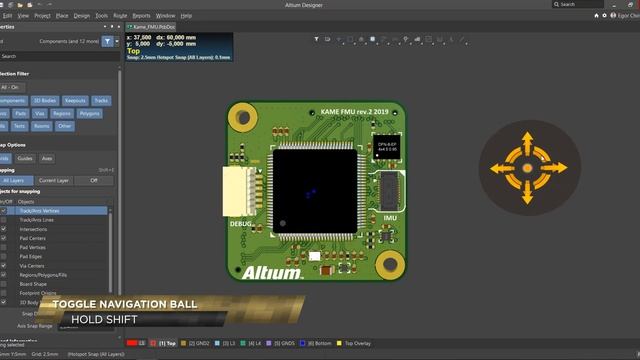Open the Edit menu
This screenshot has height=360, width=640.
point(7,16)
